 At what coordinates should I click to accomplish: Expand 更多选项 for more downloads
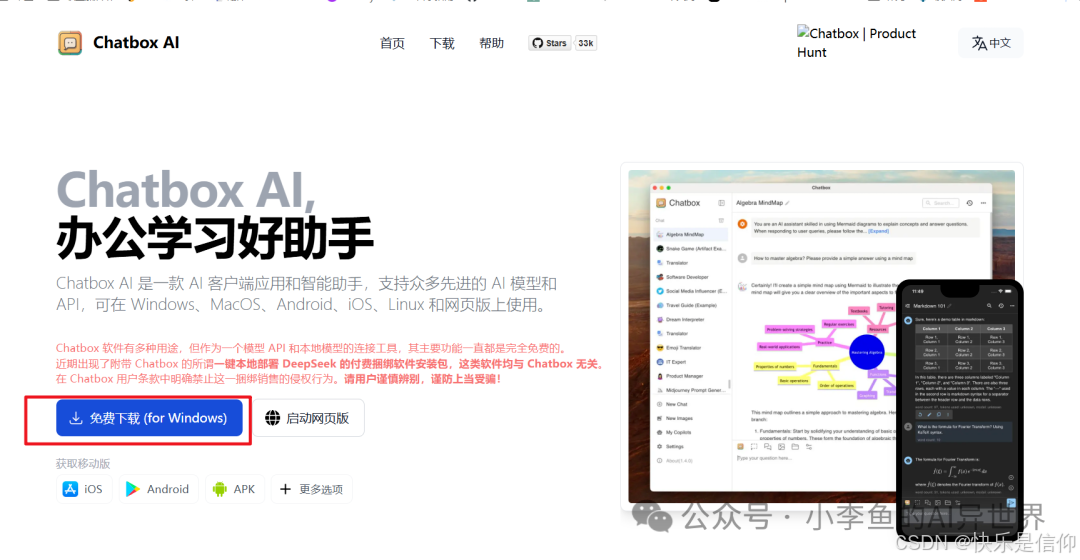[311, 489]
